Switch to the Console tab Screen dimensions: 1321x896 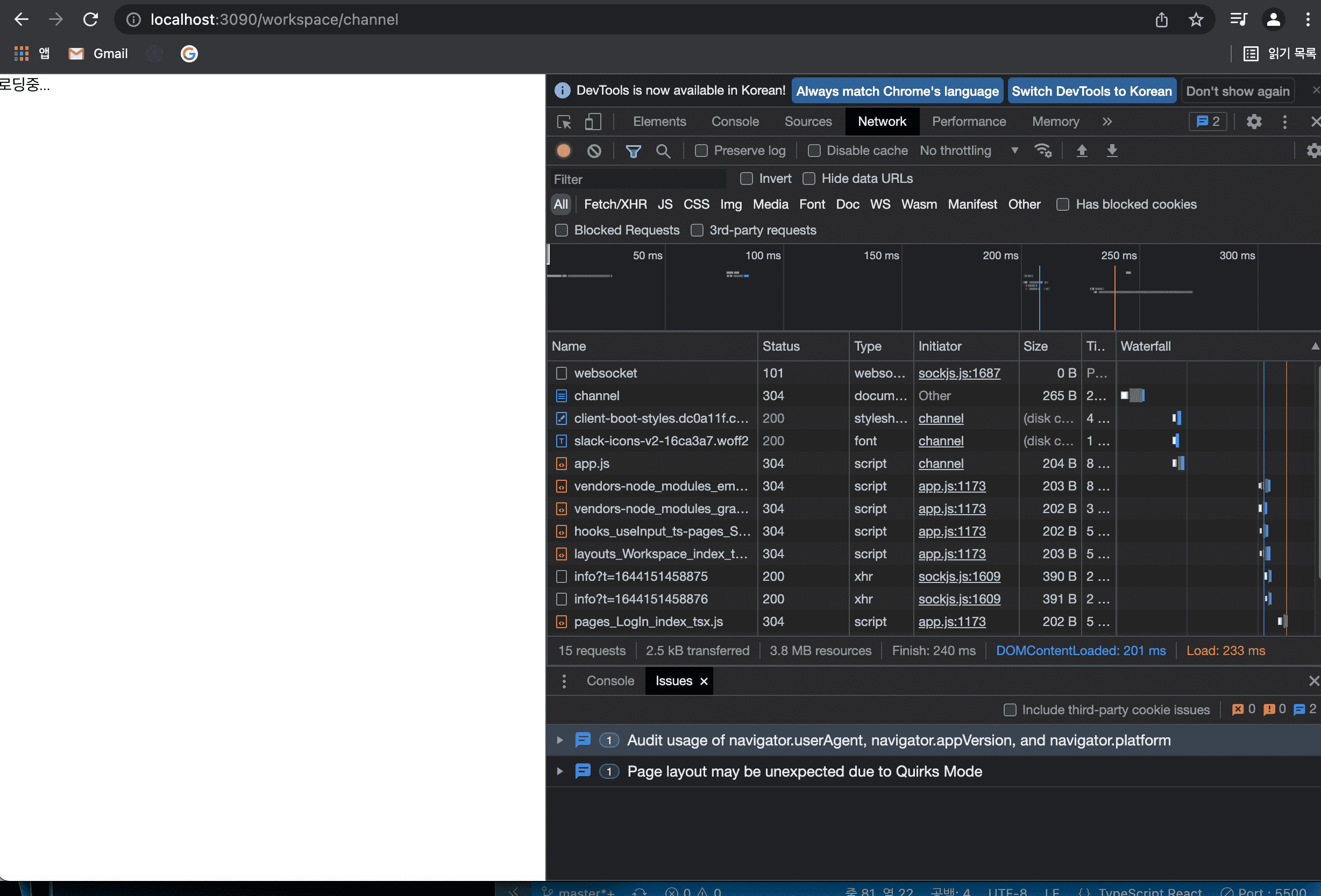point(734,122)
